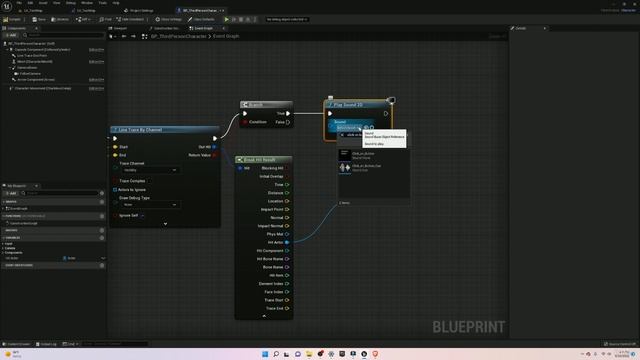Select FollowCamera in components tree
The width and height of the screenshot is (640, 360).
pyautogui.click(x=29, y=73)
